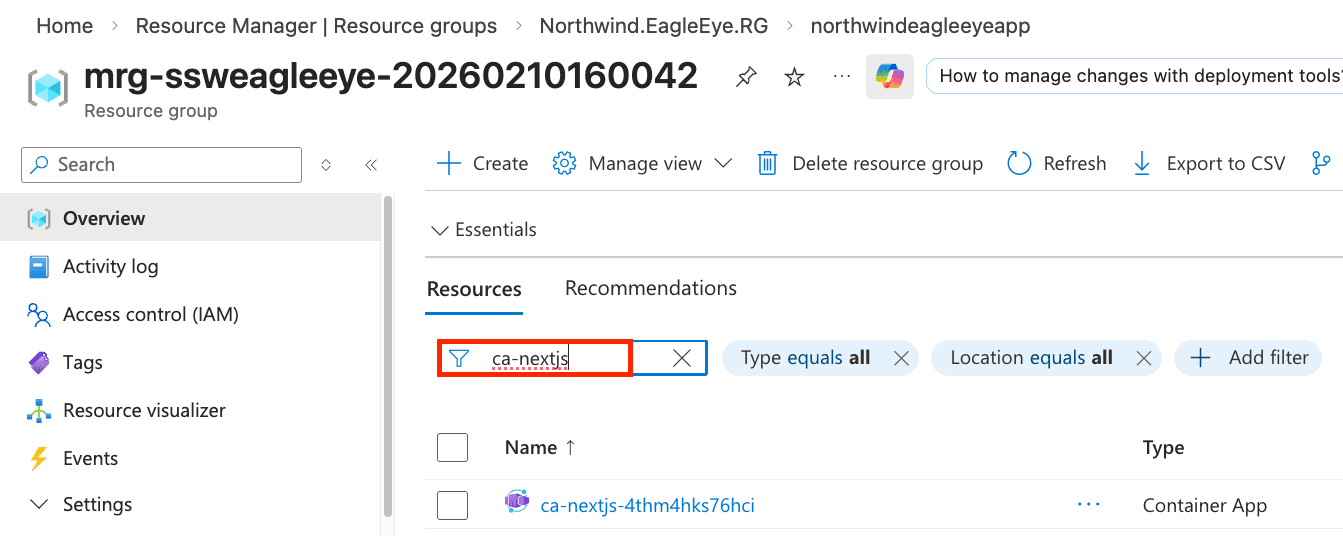Open more options ellipsis beside title
Screen dimensions: 1343x536
(841, 76)
